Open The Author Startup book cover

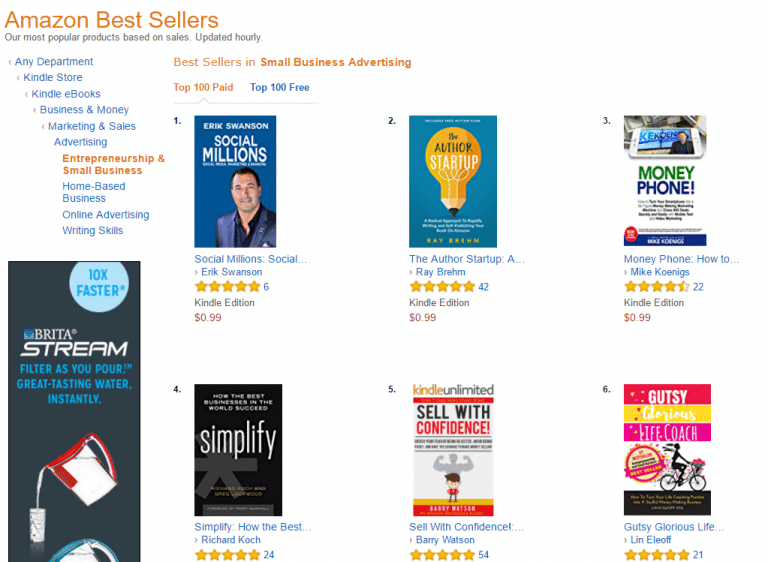(x=453, y=181)
